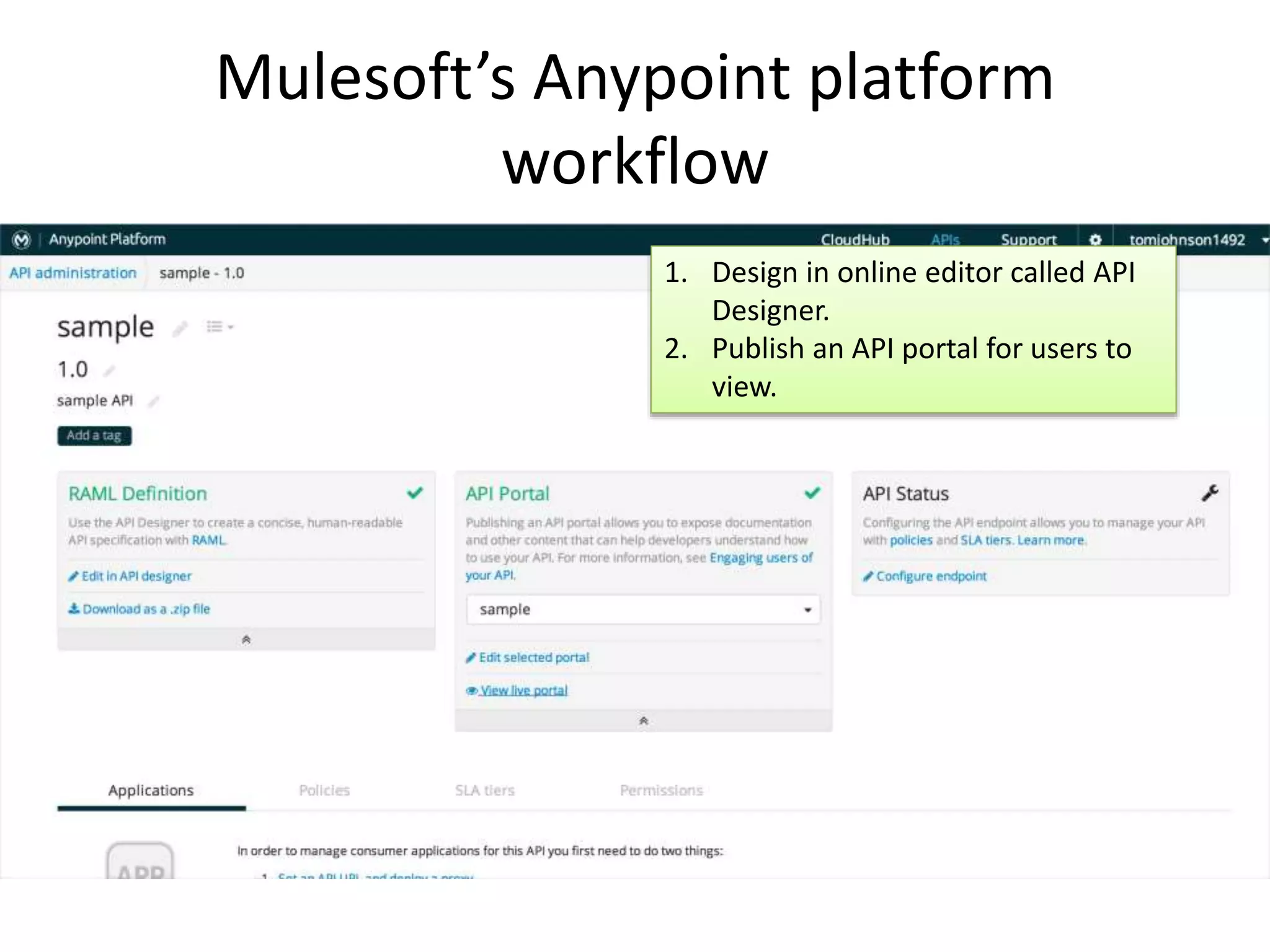The image size is (1270, 952).
Task: Click the MuleSoft logo icon
Action: [21, 239]
